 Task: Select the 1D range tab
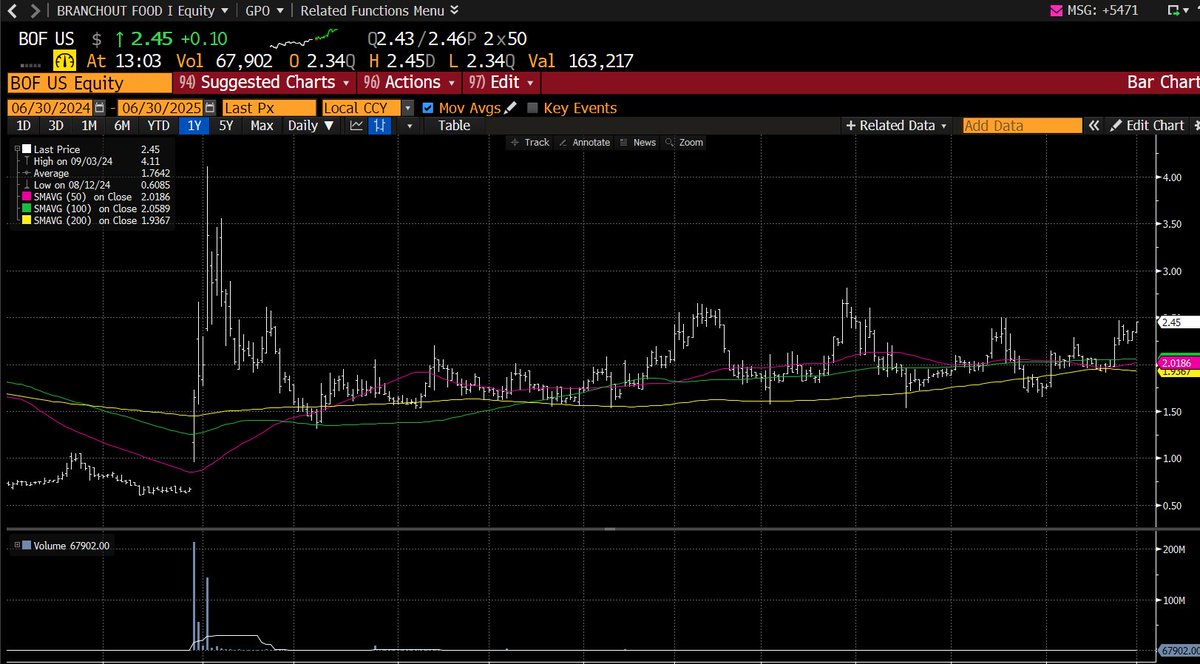coord(23,126)
